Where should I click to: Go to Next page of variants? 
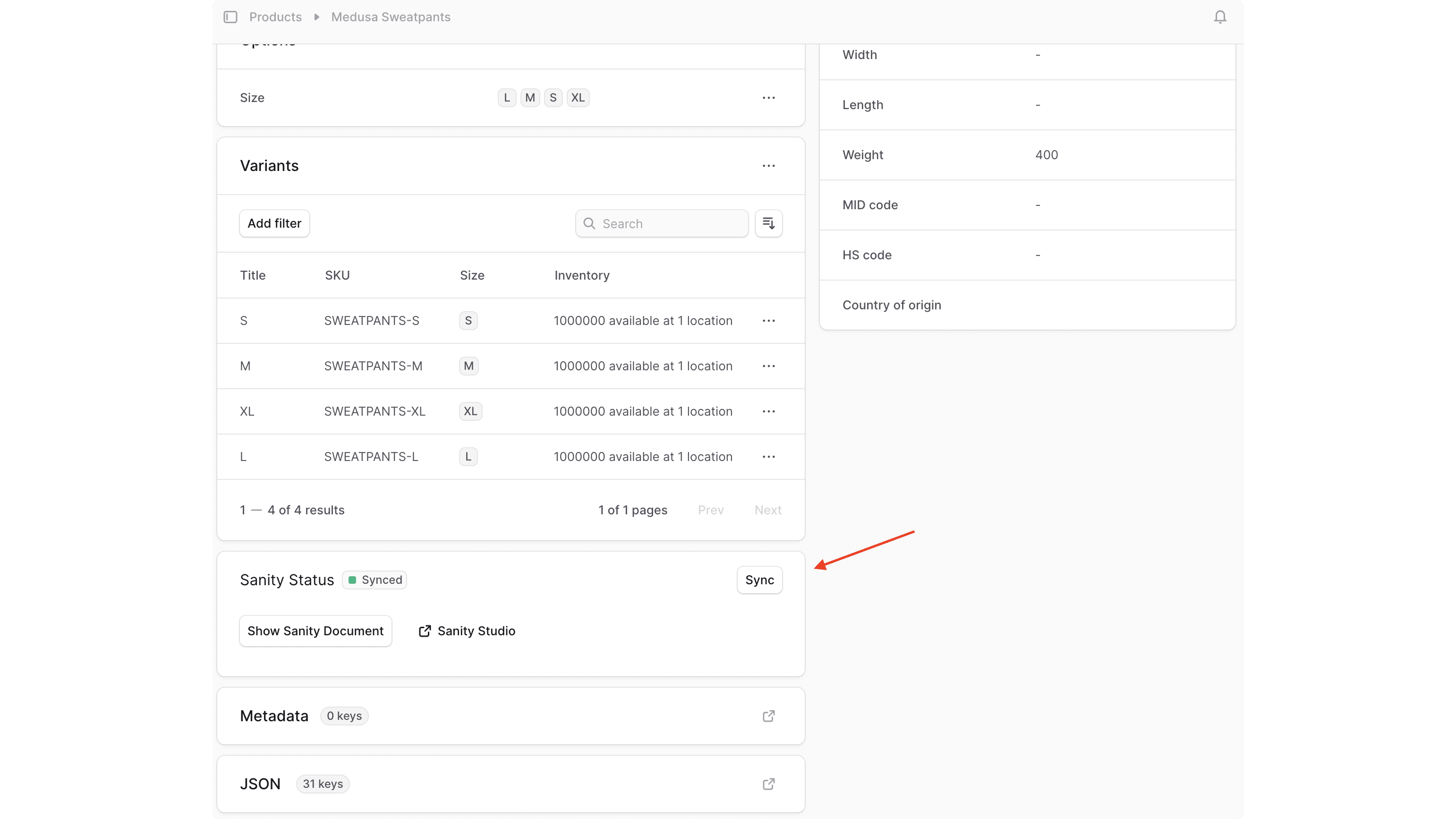tap(767, 509)
